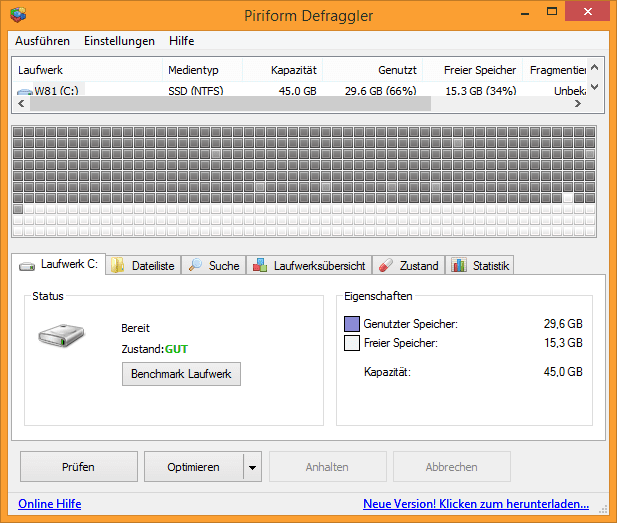617x523 pixels.
Task: Switch to the Laufwerksübersicht tab
Action: click(x=309, y=265)
